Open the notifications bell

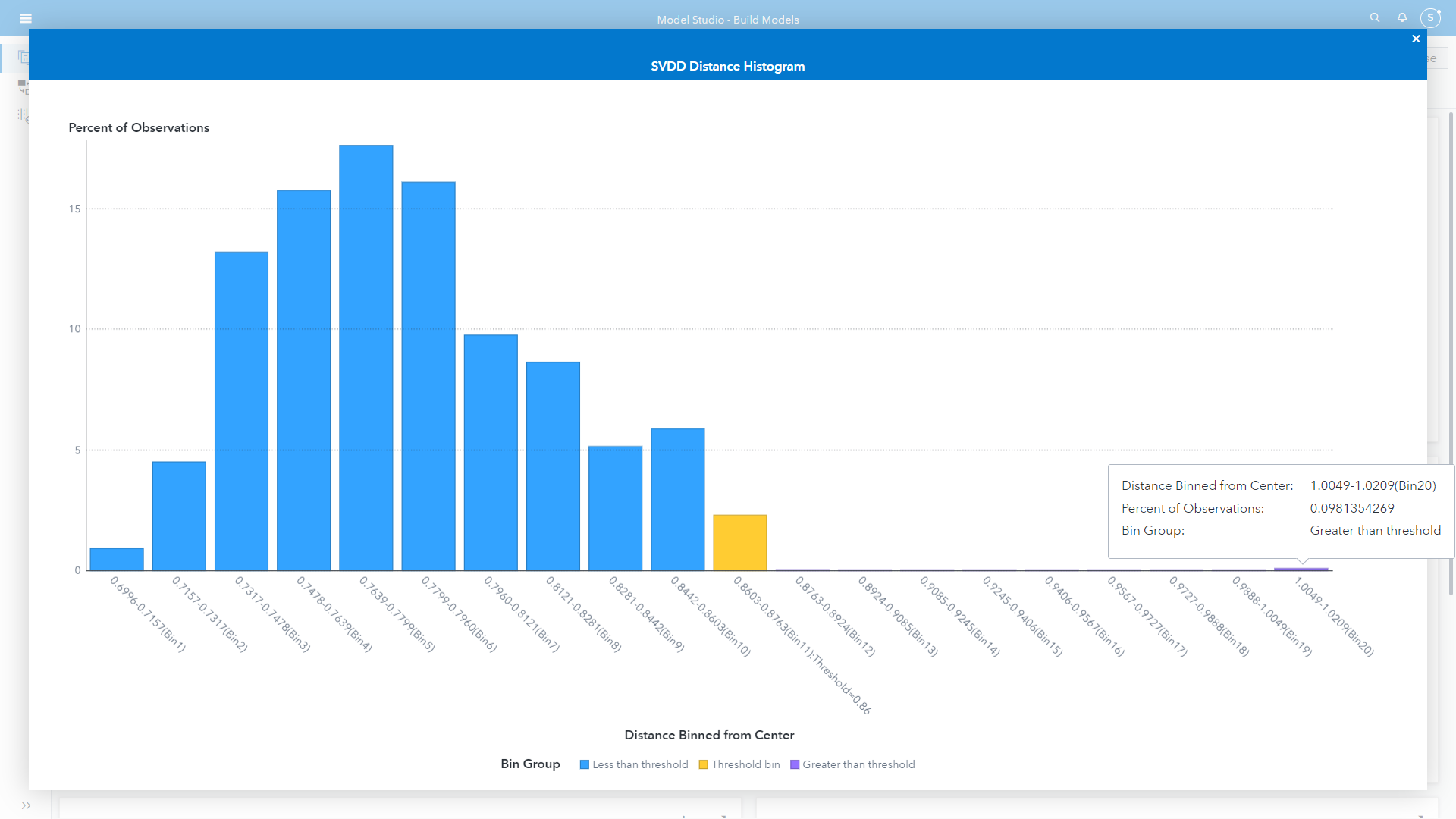pos(1402,17)
